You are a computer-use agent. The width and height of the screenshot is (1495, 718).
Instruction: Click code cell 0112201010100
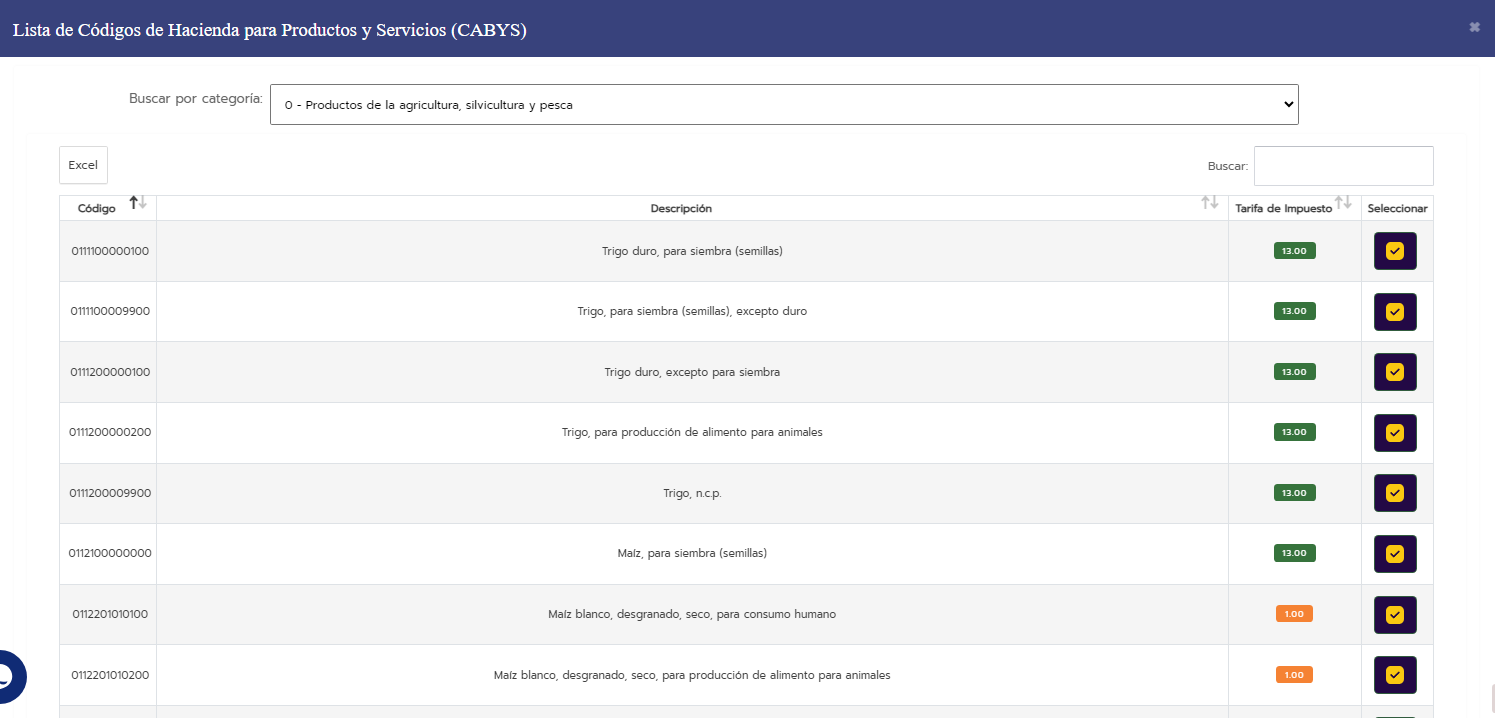(110, 614)
